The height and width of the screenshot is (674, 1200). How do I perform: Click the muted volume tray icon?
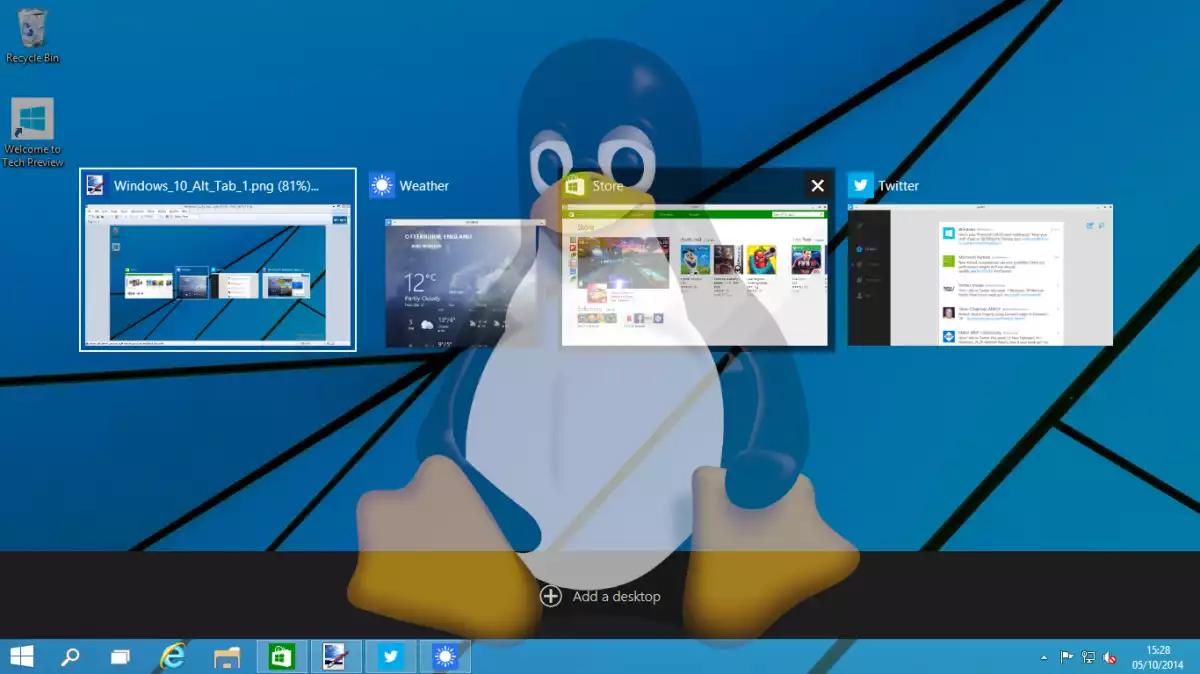click(1110, 657)
